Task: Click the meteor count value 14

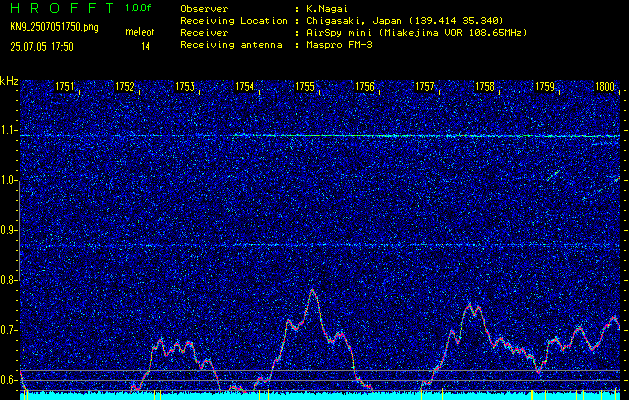Action: (145, 47)
